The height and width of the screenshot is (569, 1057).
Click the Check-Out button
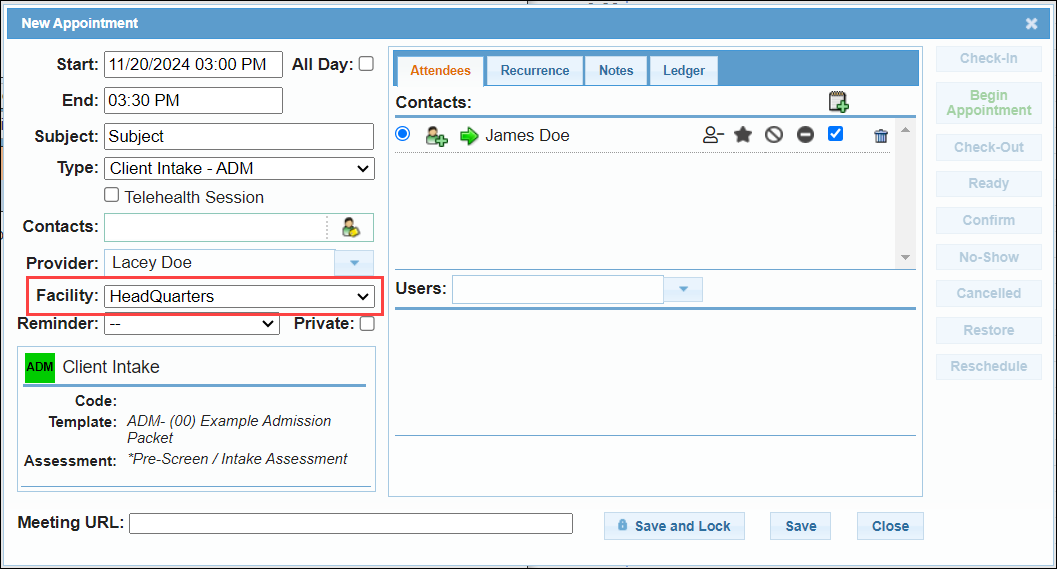coord(989,147)
